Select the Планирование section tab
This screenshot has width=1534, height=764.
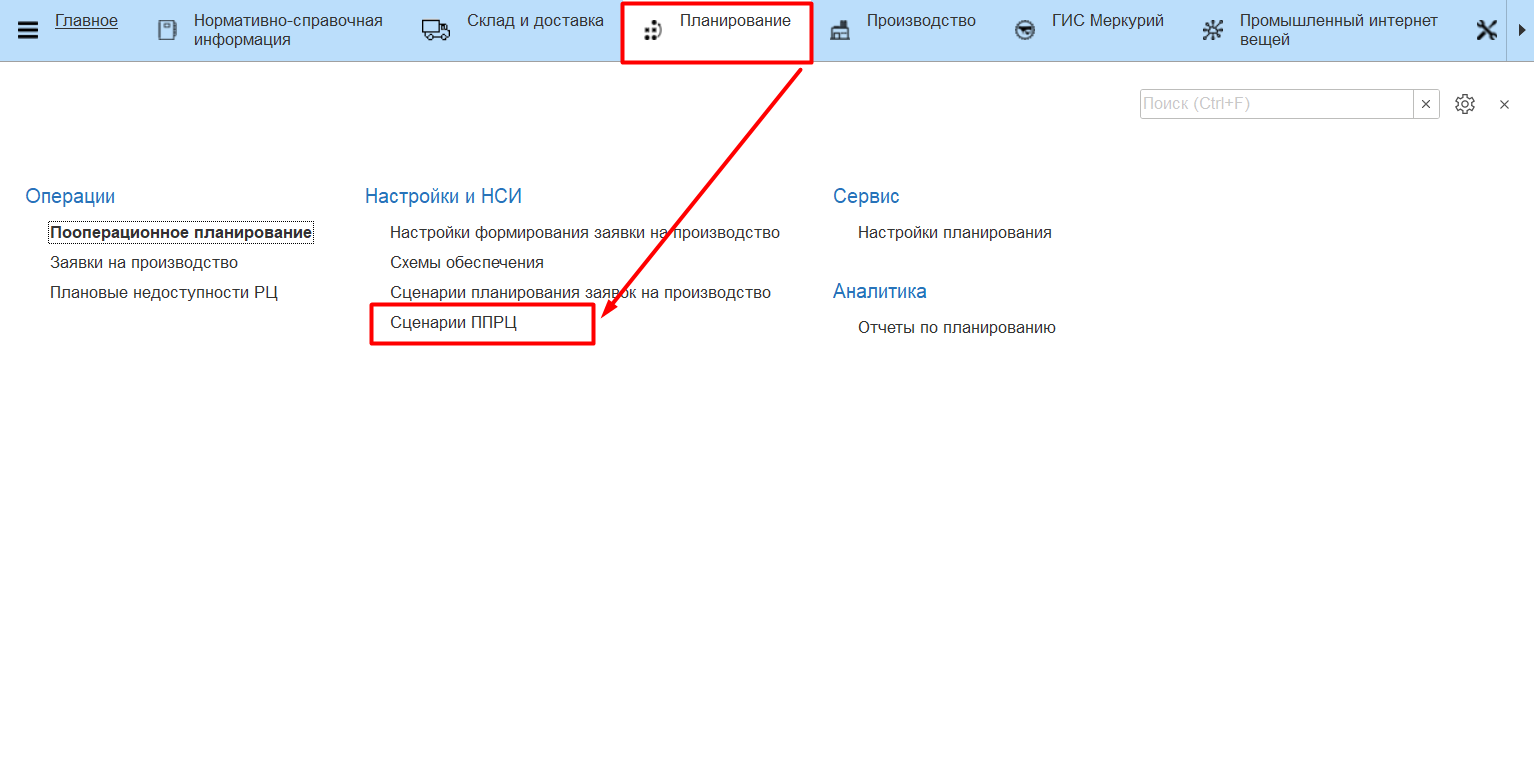point(735,21)
